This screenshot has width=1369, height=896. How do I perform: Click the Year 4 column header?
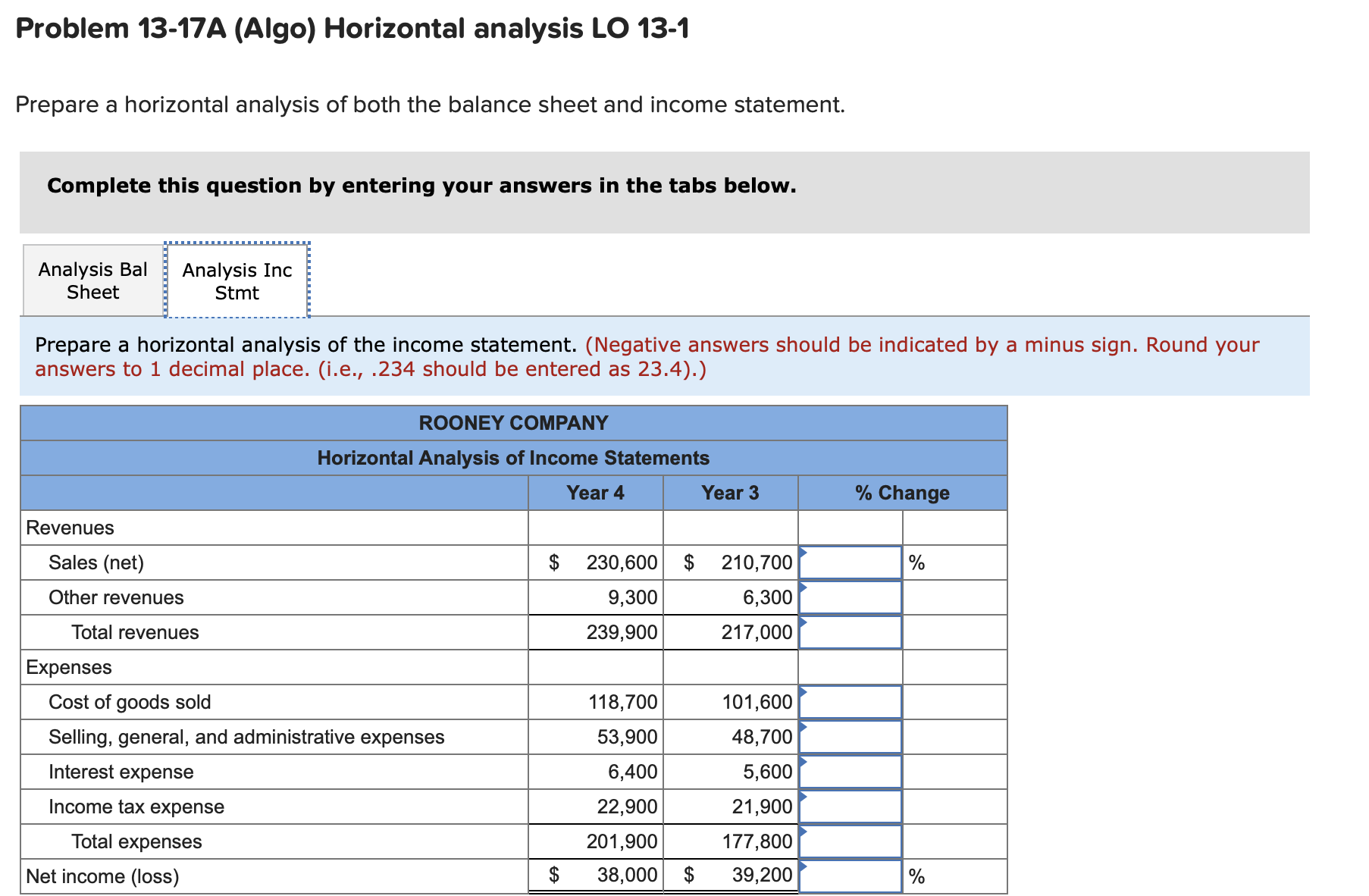point(595,493)
